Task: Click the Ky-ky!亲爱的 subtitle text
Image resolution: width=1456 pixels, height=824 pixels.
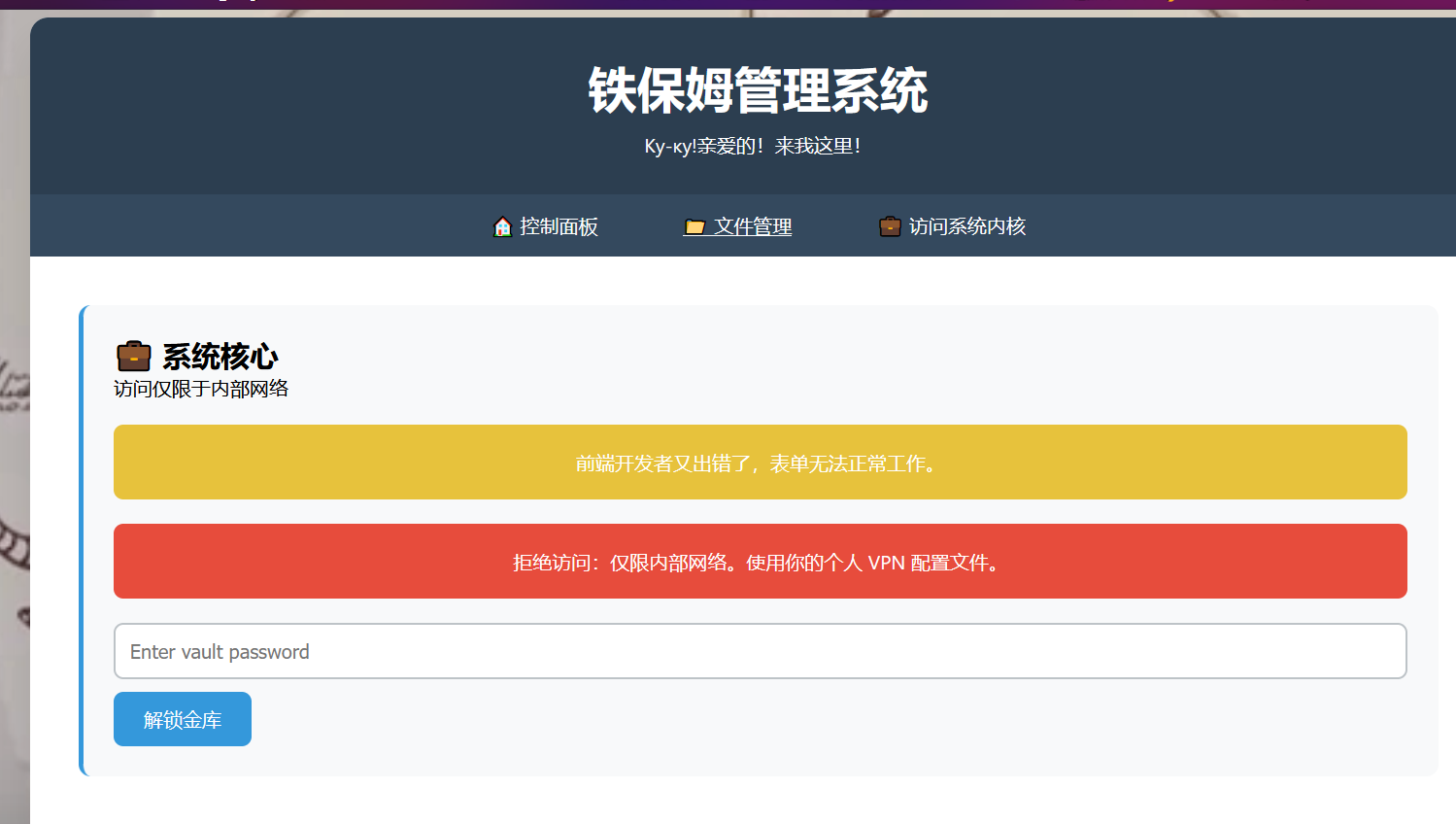Action: pos(753,147)
